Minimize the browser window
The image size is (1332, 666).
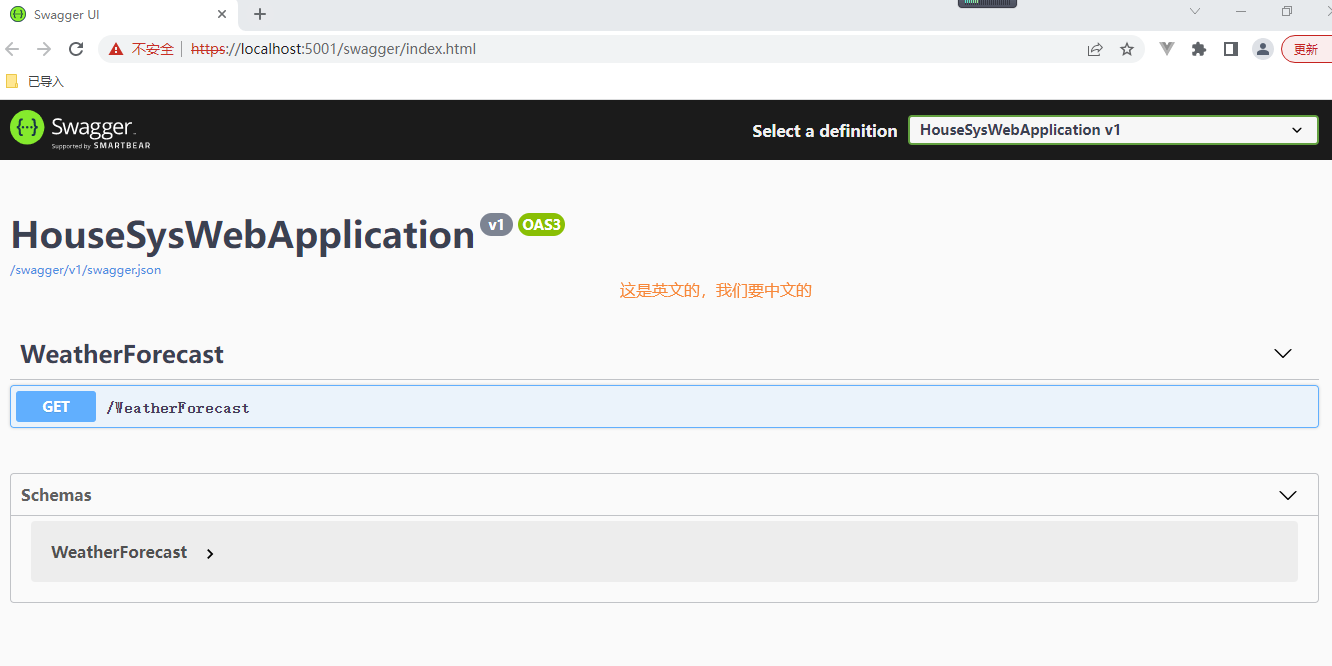1241,12
